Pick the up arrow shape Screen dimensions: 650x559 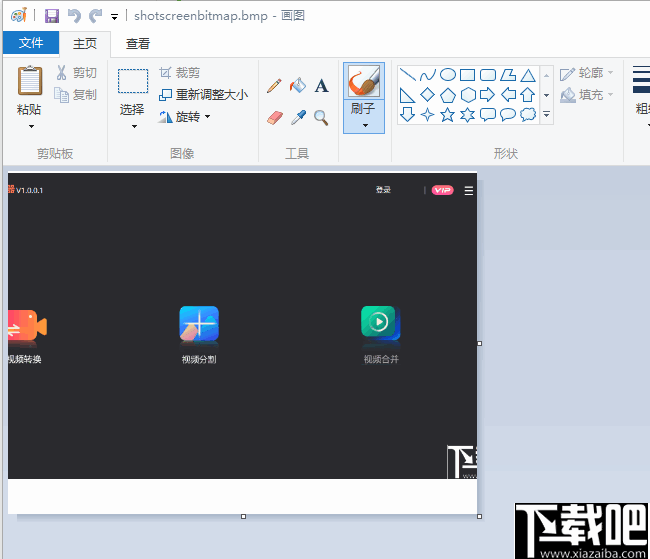528,95
